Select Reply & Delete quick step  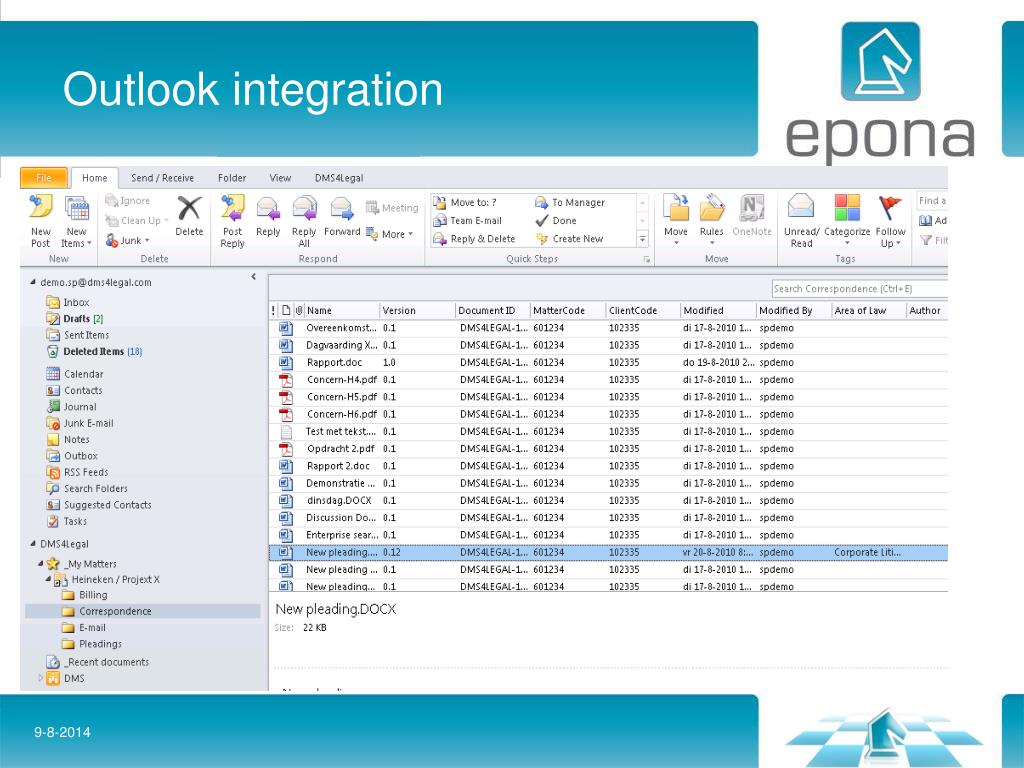pos(474,239)
